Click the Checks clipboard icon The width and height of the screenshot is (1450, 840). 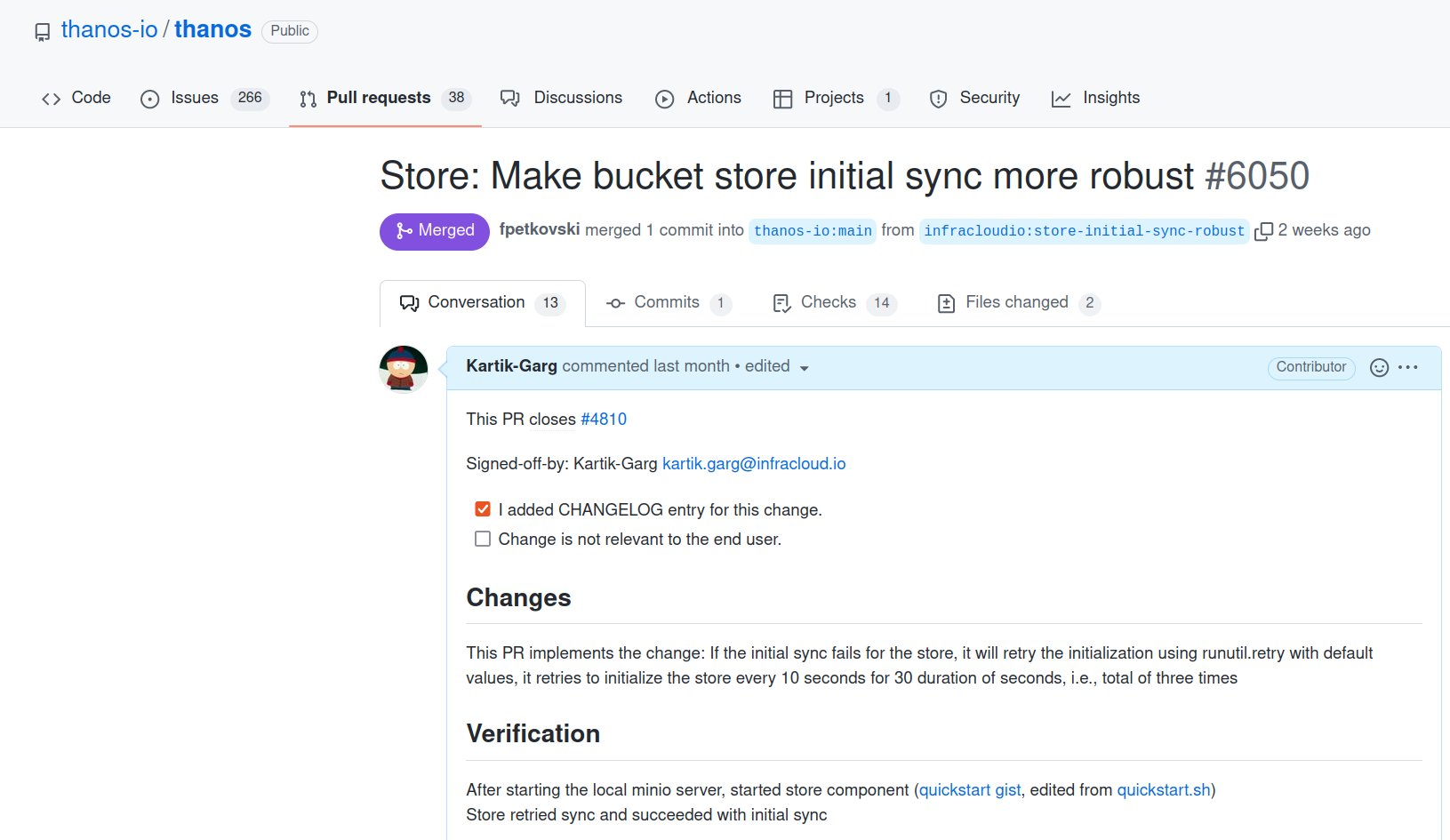point(781,302)
